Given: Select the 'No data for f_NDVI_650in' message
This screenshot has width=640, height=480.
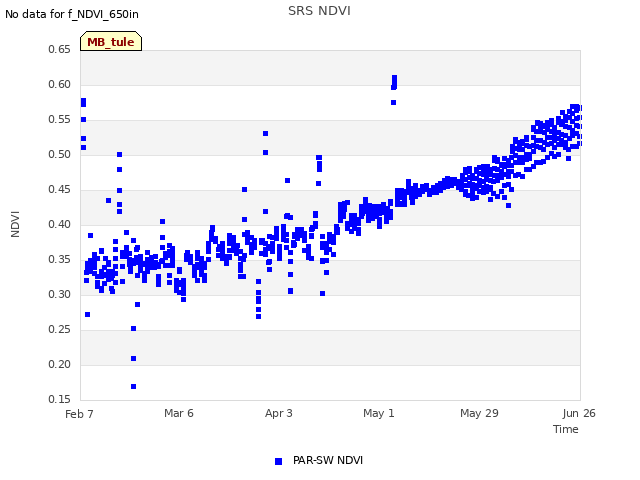Looking at the screenshot, I should point(72,14).
